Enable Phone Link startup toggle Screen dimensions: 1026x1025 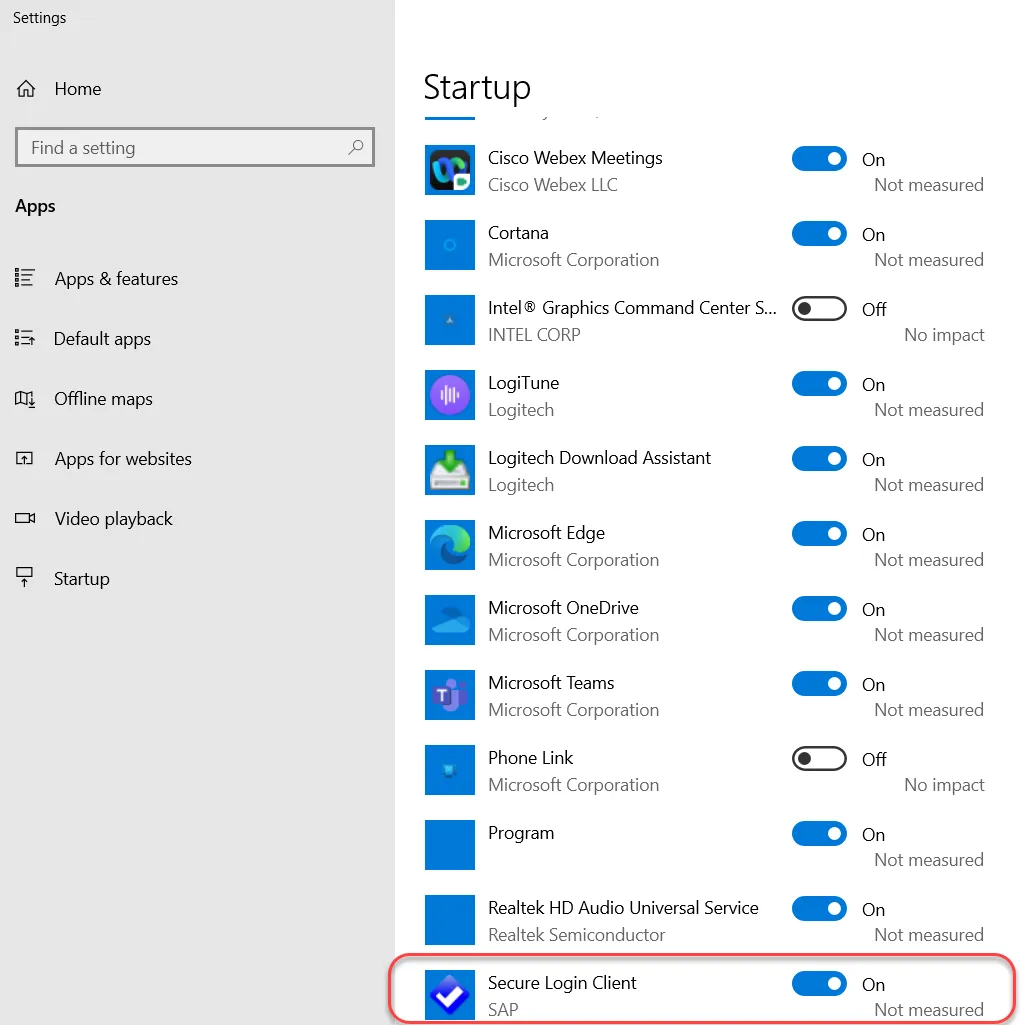[x=819, y=759]
